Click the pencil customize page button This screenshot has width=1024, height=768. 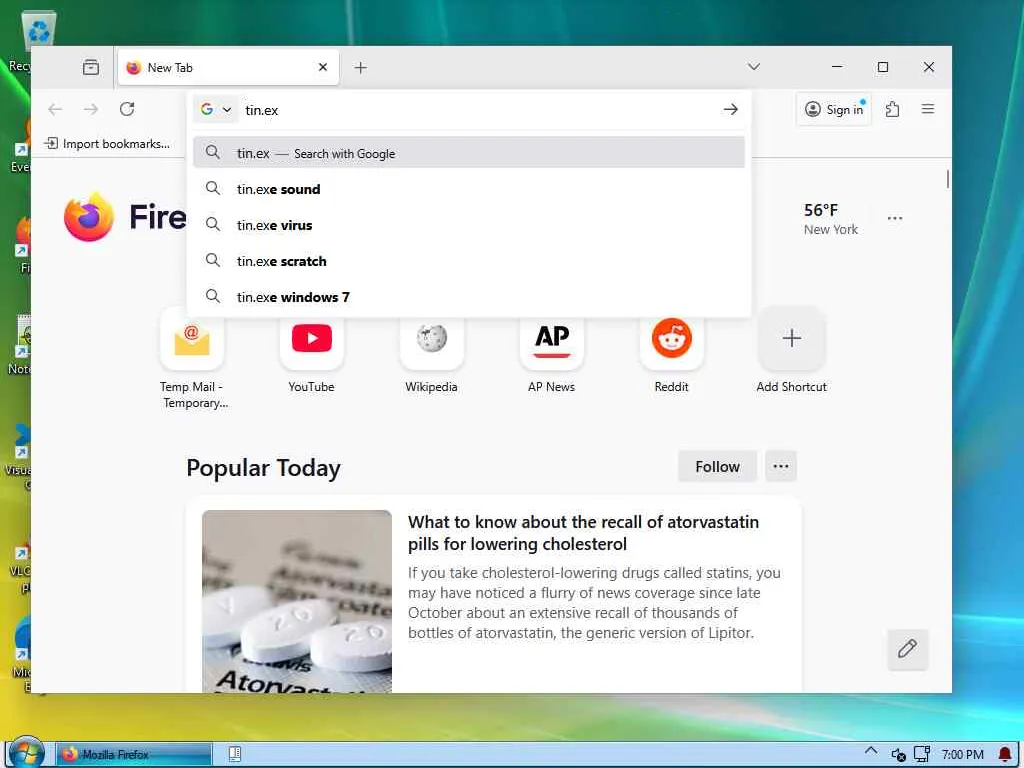click(907, 649)
